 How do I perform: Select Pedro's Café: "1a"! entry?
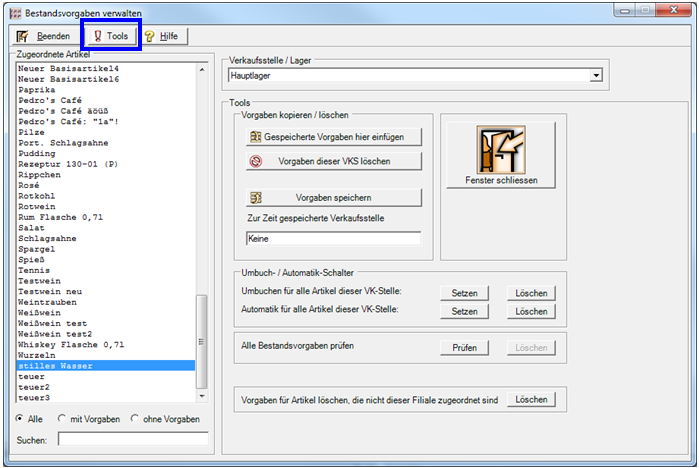coord(106,122)
